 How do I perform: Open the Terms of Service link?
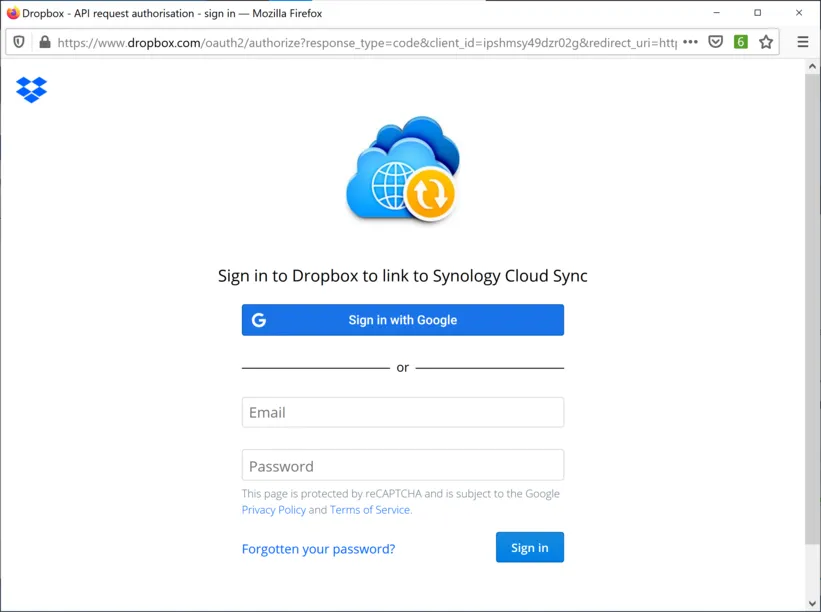click(x=369, y=509)
